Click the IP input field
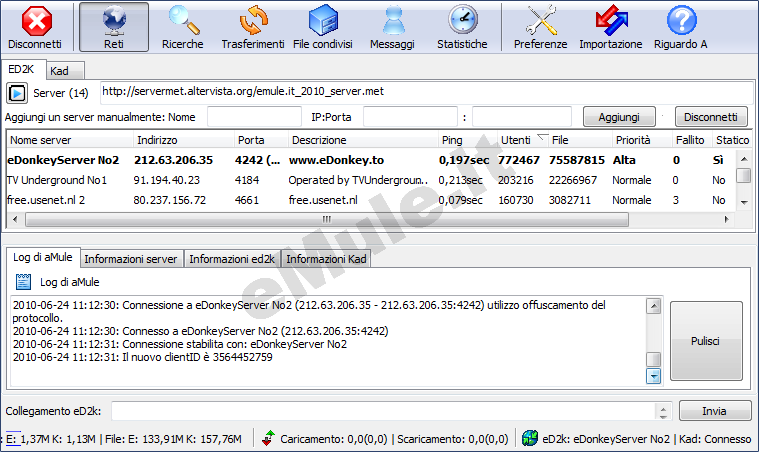759x452 pixels. coord(410,117)
